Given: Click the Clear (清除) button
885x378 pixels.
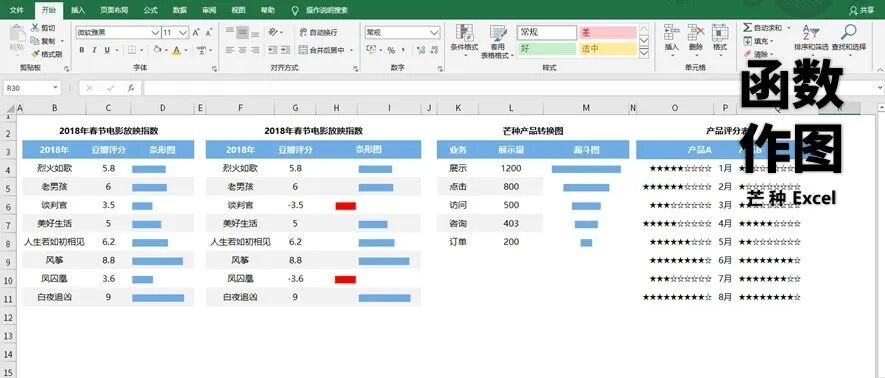Looking at the screenshot, I should coord(757,54).
